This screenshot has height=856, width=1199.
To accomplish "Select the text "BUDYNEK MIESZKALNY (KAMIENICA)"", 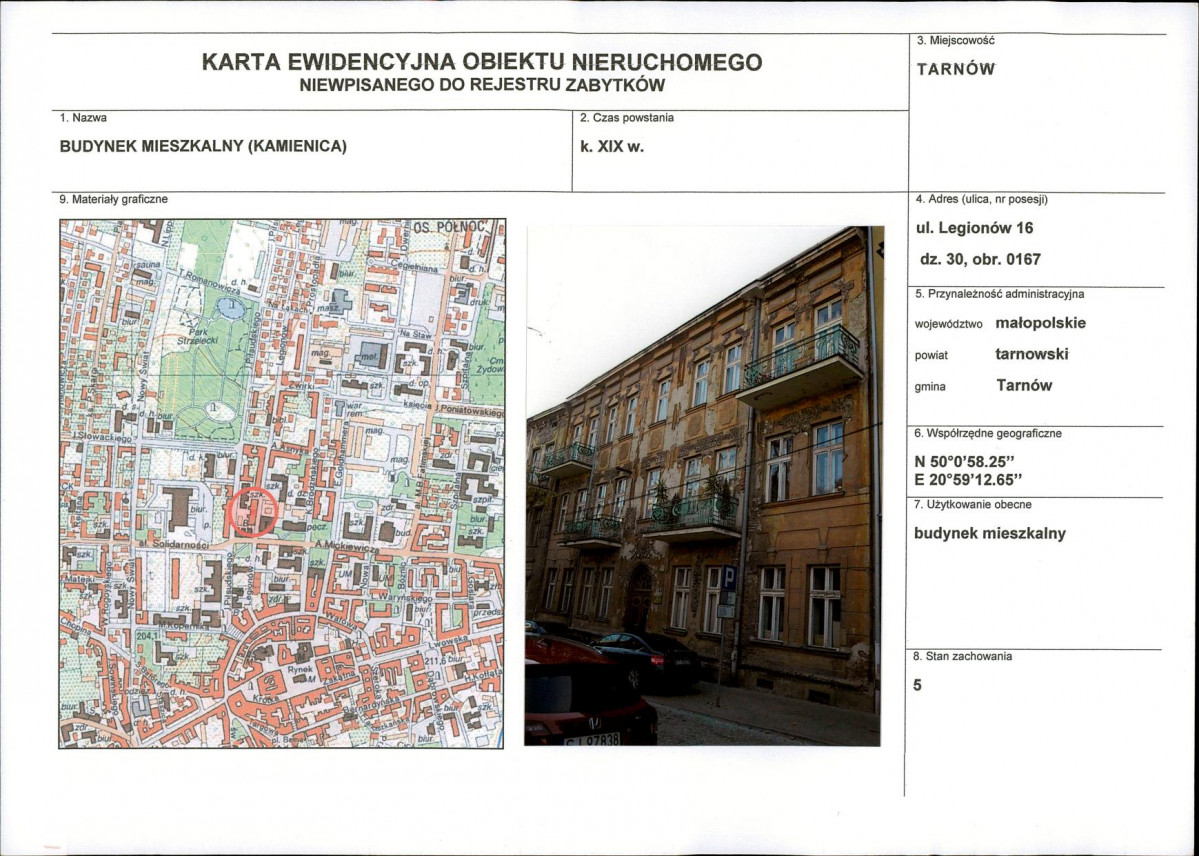I will click(203, 146).
